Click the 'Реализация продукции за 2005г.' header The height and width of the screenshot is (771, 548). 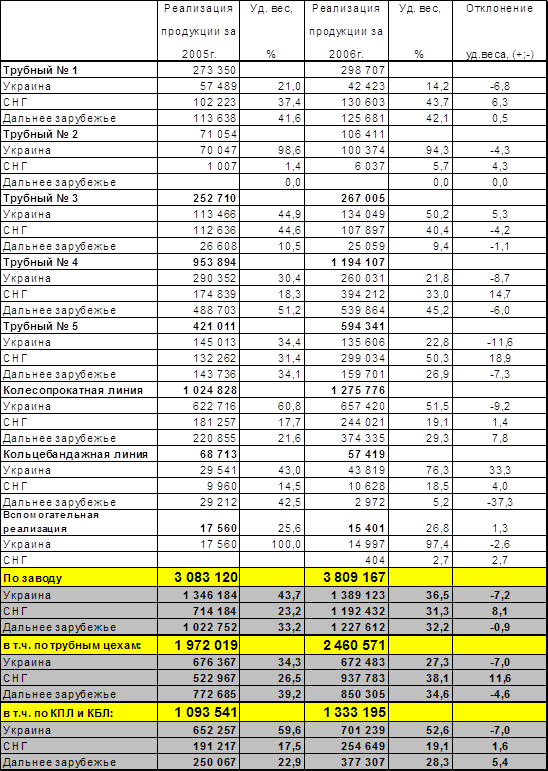coord(198,31)
